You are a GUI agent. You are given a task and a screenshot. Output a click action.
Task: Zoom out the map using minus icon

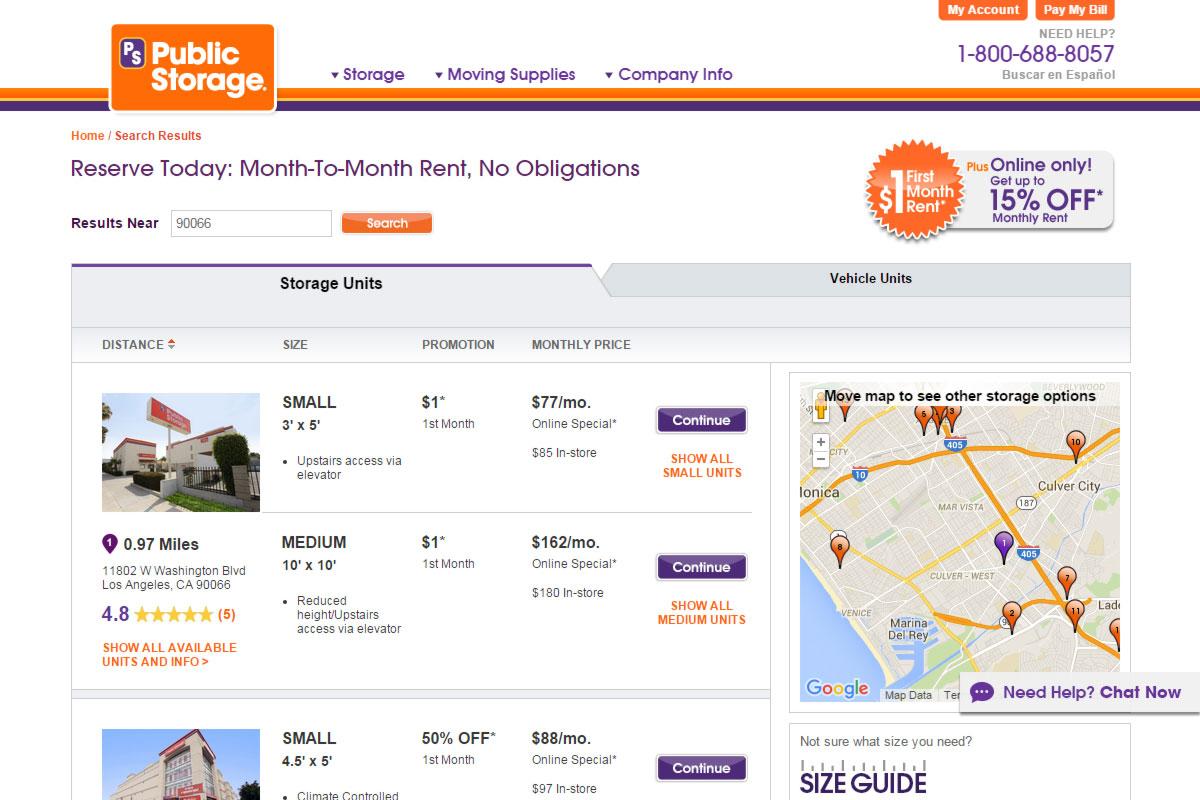point(821,458)
